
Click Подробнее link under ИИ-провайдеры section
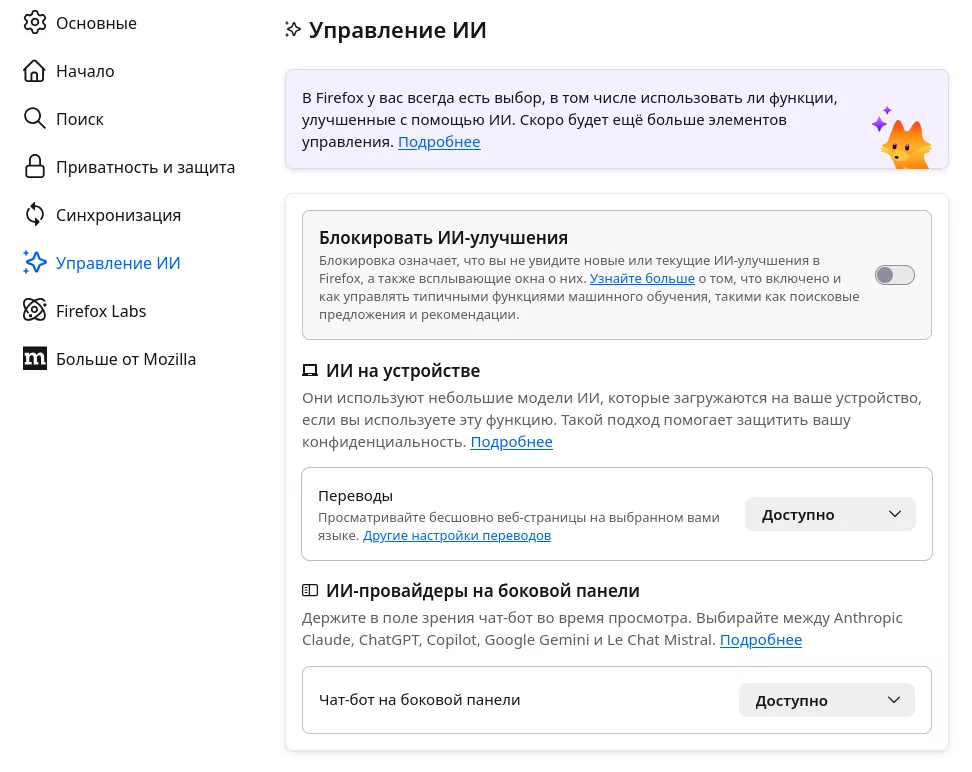point(761,640)
